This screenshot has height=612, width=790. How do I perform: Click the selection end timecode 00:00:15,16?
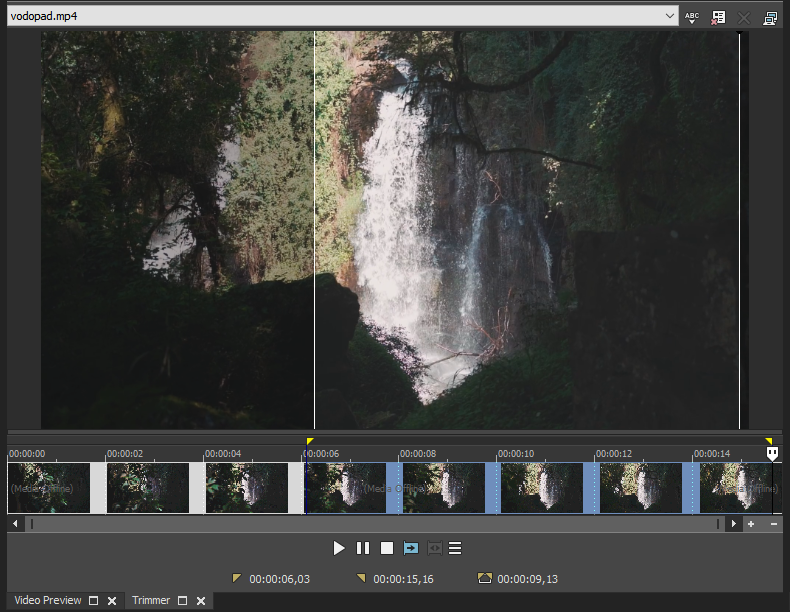pos(403,578)
